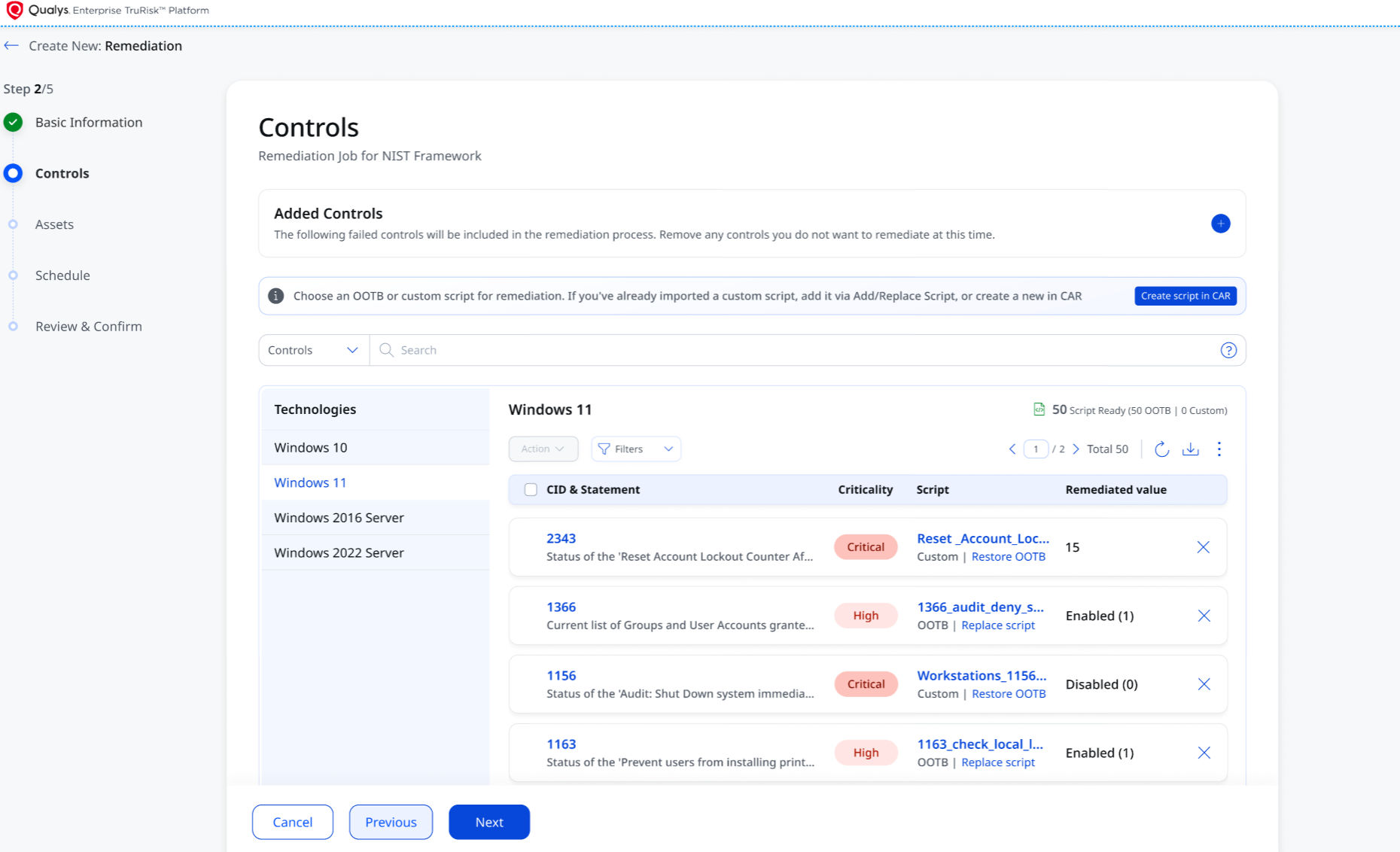The image size is (1400, 852).
Task: Click the Script column header
Action: tap(933, 490)
